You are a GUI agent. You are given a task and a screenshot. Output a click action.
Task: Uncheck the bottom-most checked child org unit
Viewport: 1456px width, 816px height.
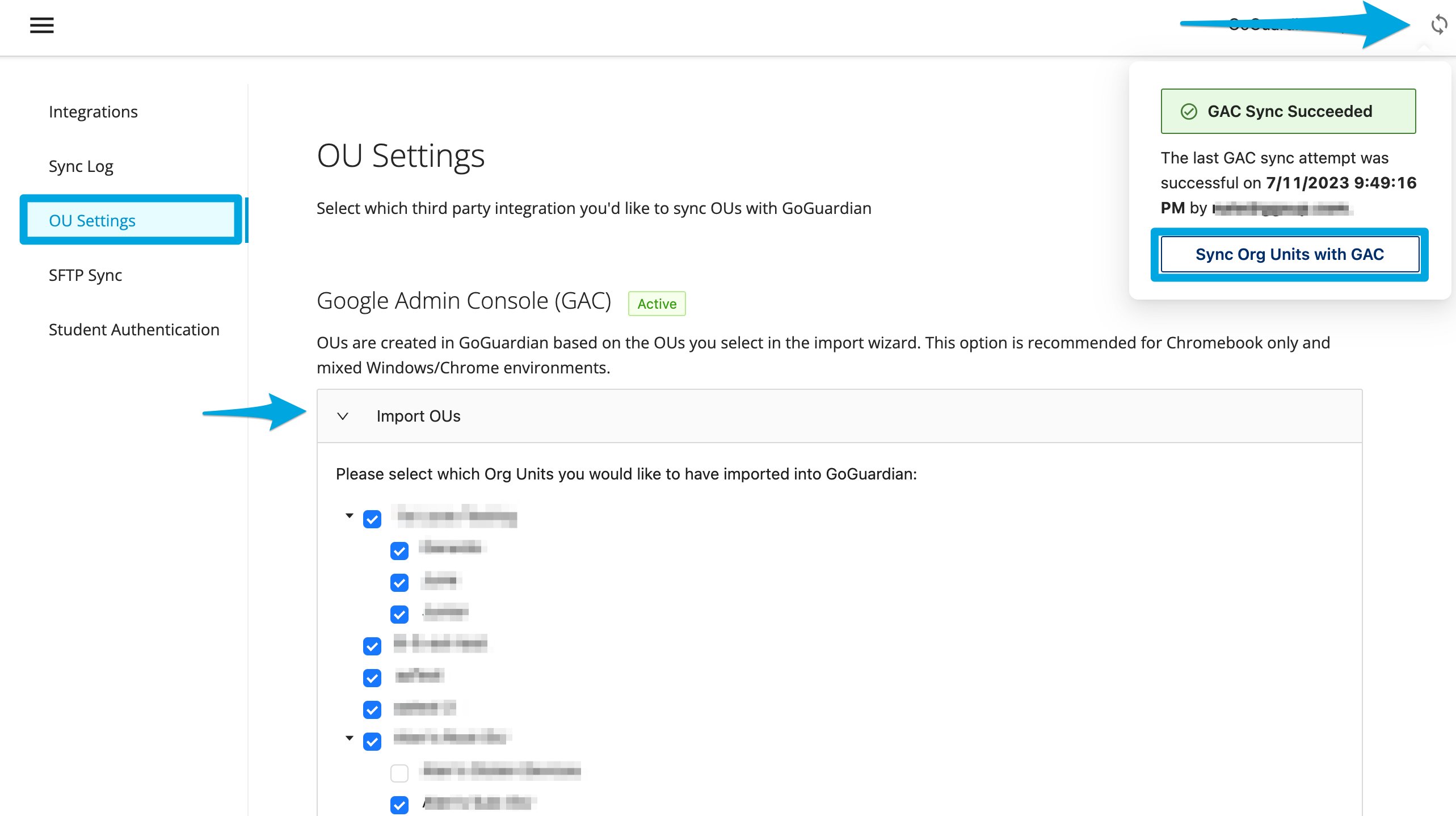(399, 805)
